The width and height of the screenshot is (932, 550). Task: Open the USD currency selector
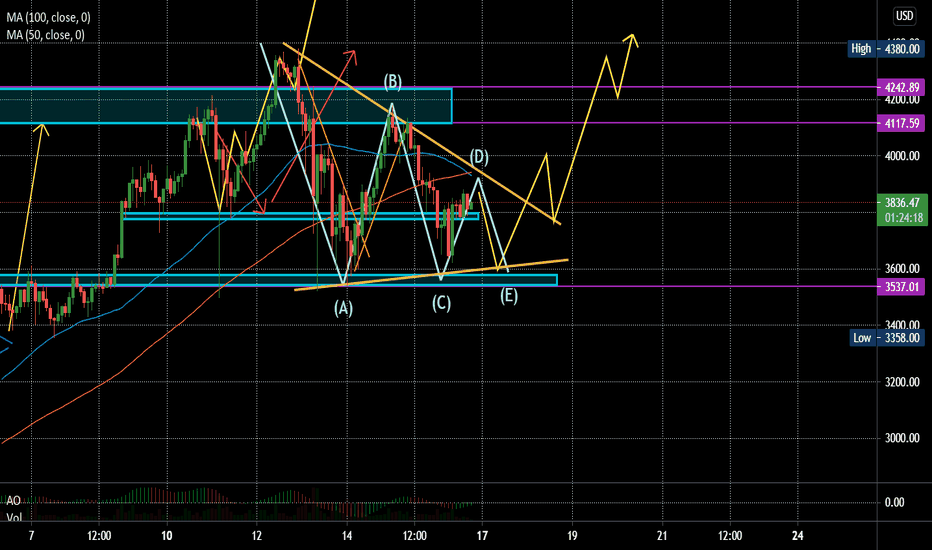[x=904, y=16]
